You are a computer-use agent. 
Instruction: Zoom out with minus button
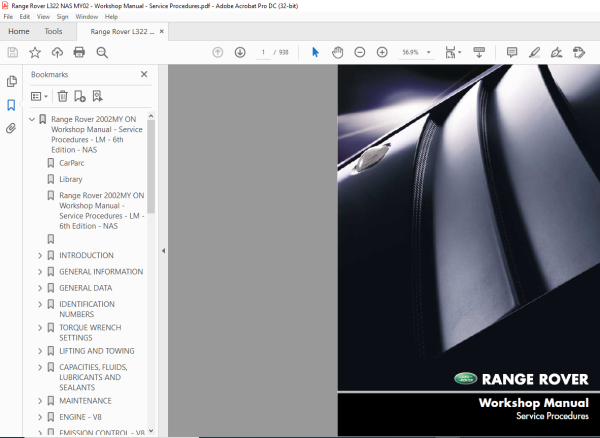pyautogui.click(x=360, y=52)
